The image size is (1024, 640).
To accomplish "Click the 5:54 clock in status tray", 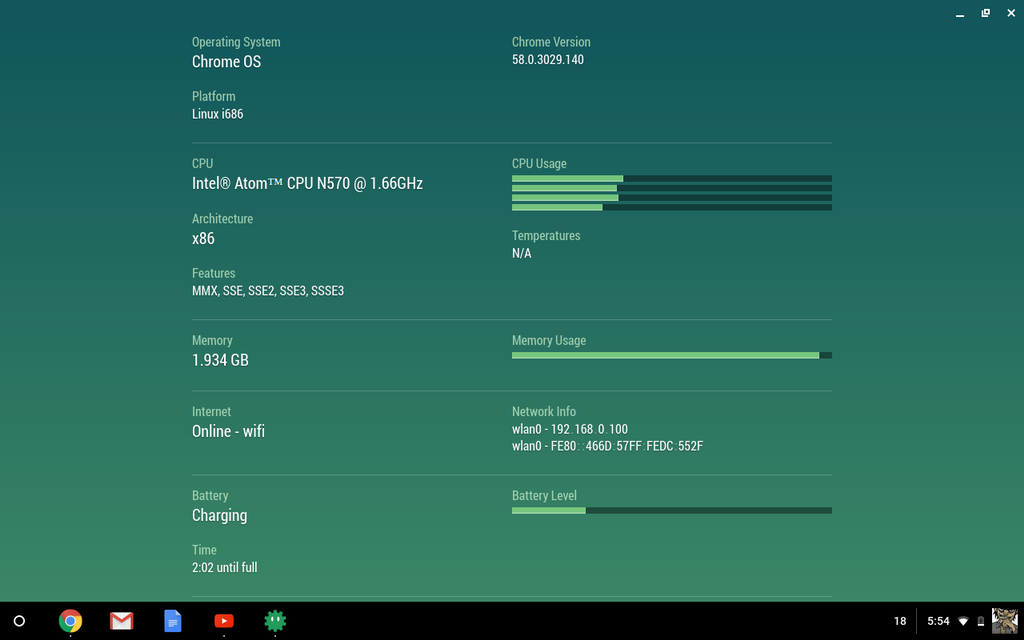I will click(x=938, y=621).
